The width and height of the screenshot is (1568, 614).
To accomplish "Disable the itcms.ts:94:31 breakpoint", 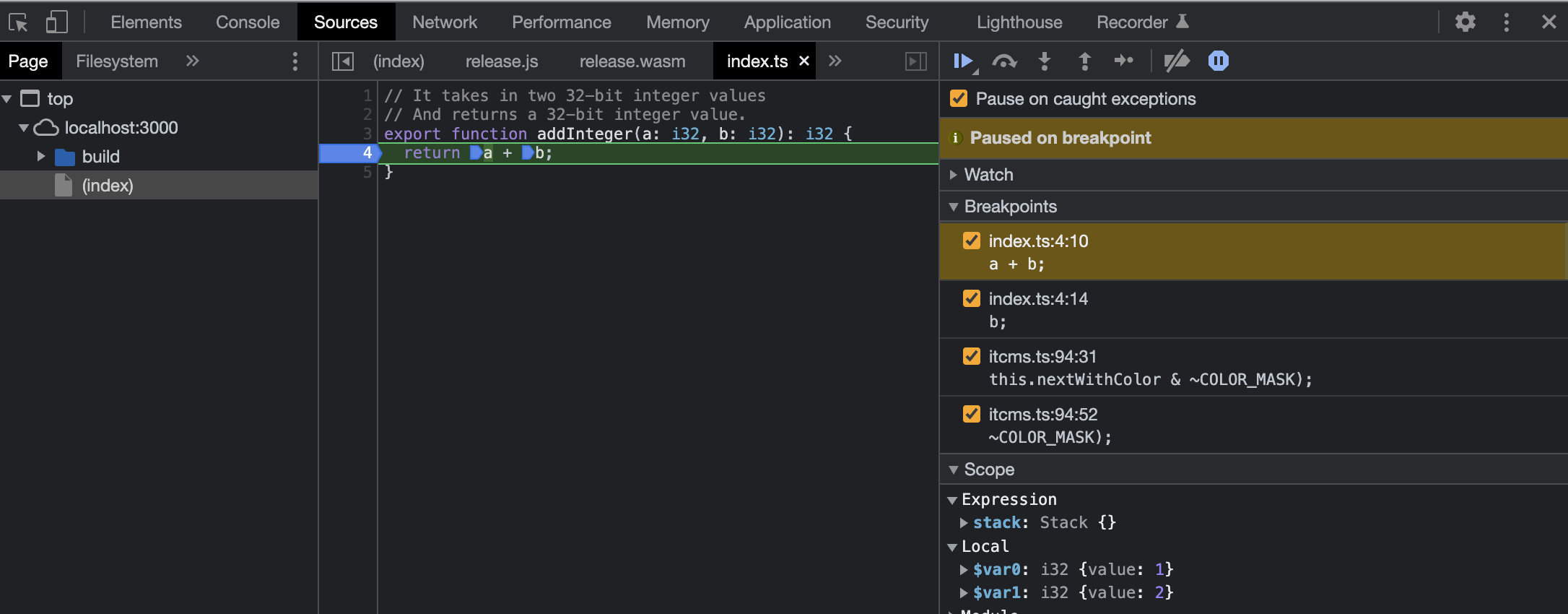I will 972,356.
